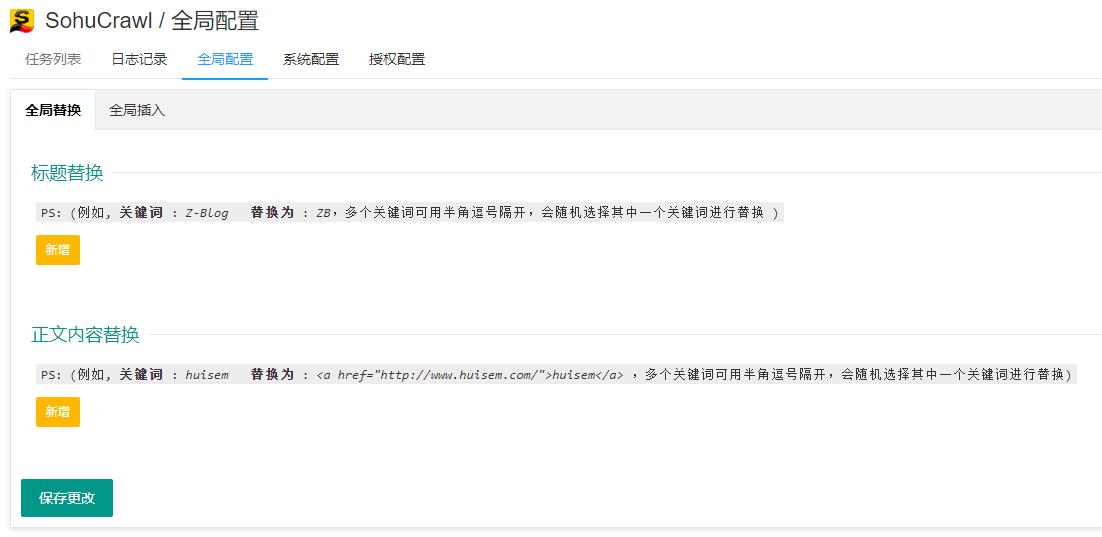
Task: Save changes with the 保存更改 button
Action: 67,498
